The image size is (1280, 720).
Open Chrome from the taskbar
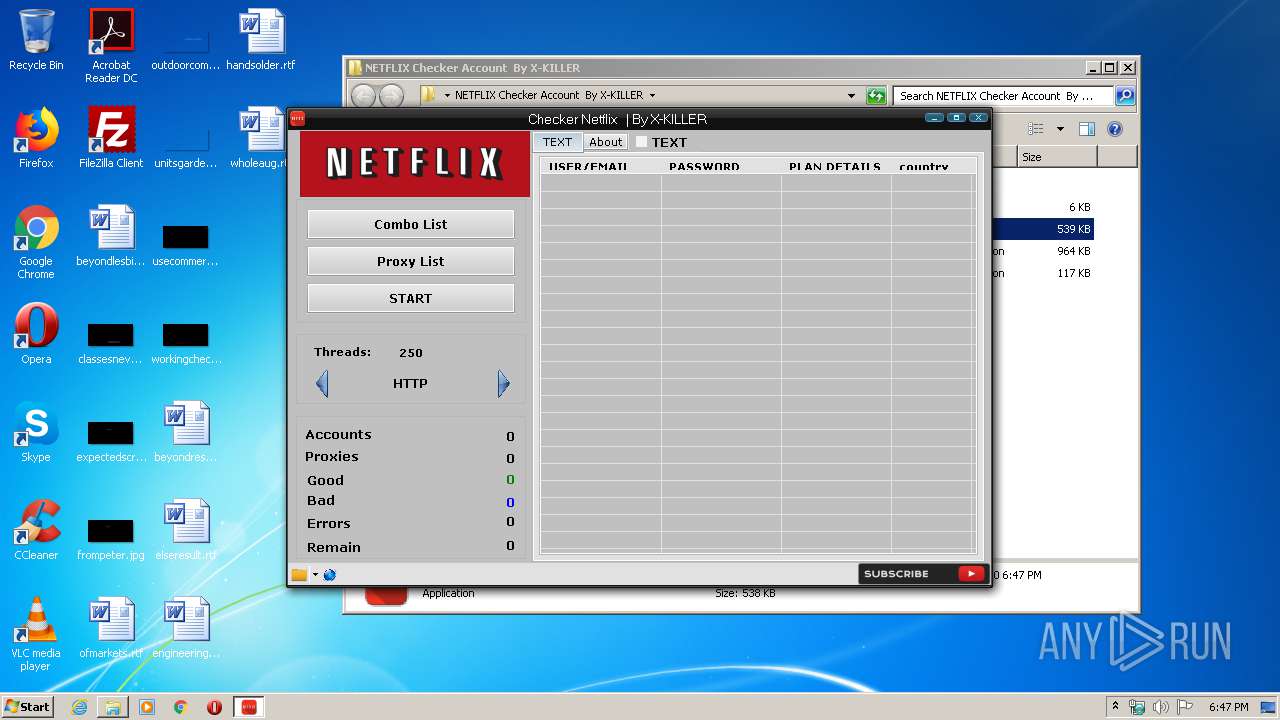[181, 707]
